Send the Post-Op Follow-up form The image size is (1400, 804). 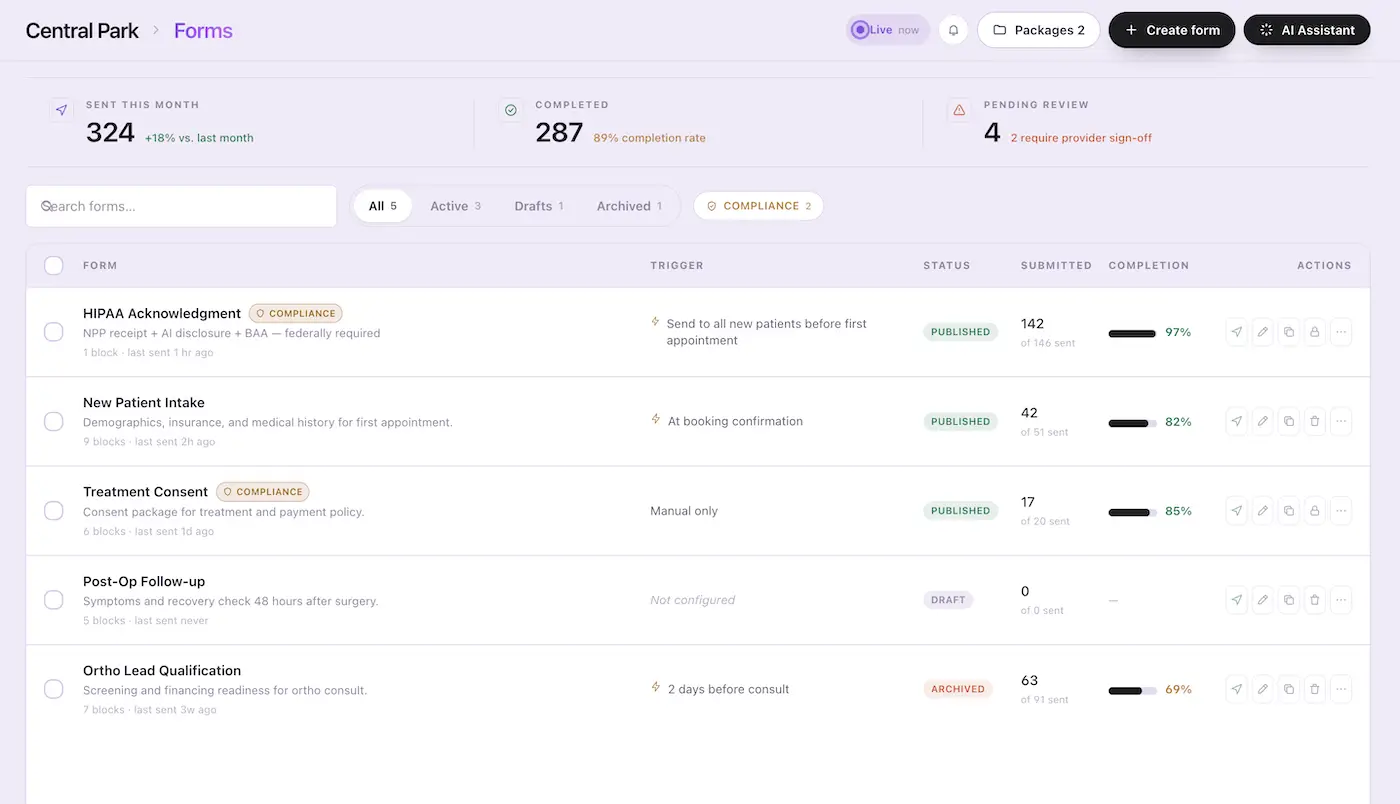[1237, 600]
